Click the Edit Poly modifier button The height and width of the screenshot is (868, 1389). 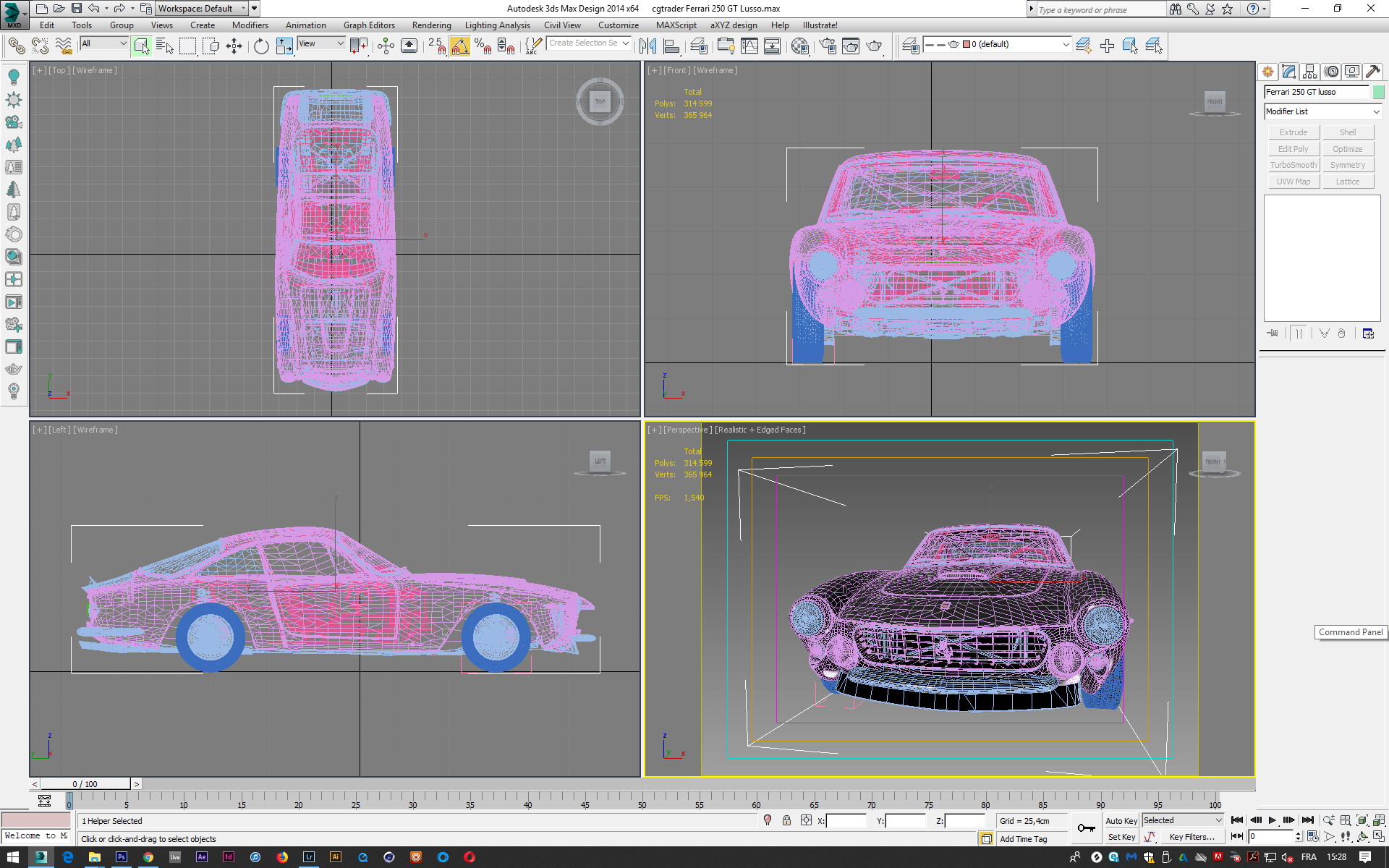1294,149
